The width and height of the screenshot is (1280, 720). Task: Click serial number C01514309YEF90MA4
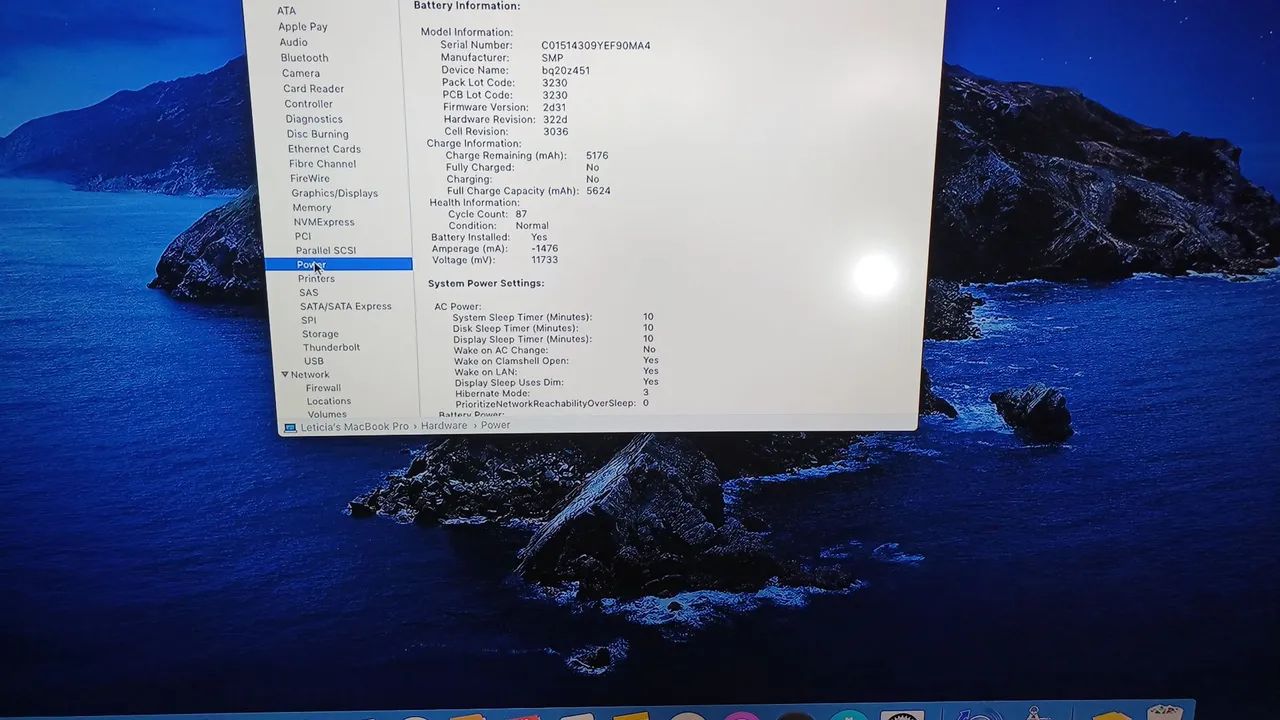tap(596, 46)
